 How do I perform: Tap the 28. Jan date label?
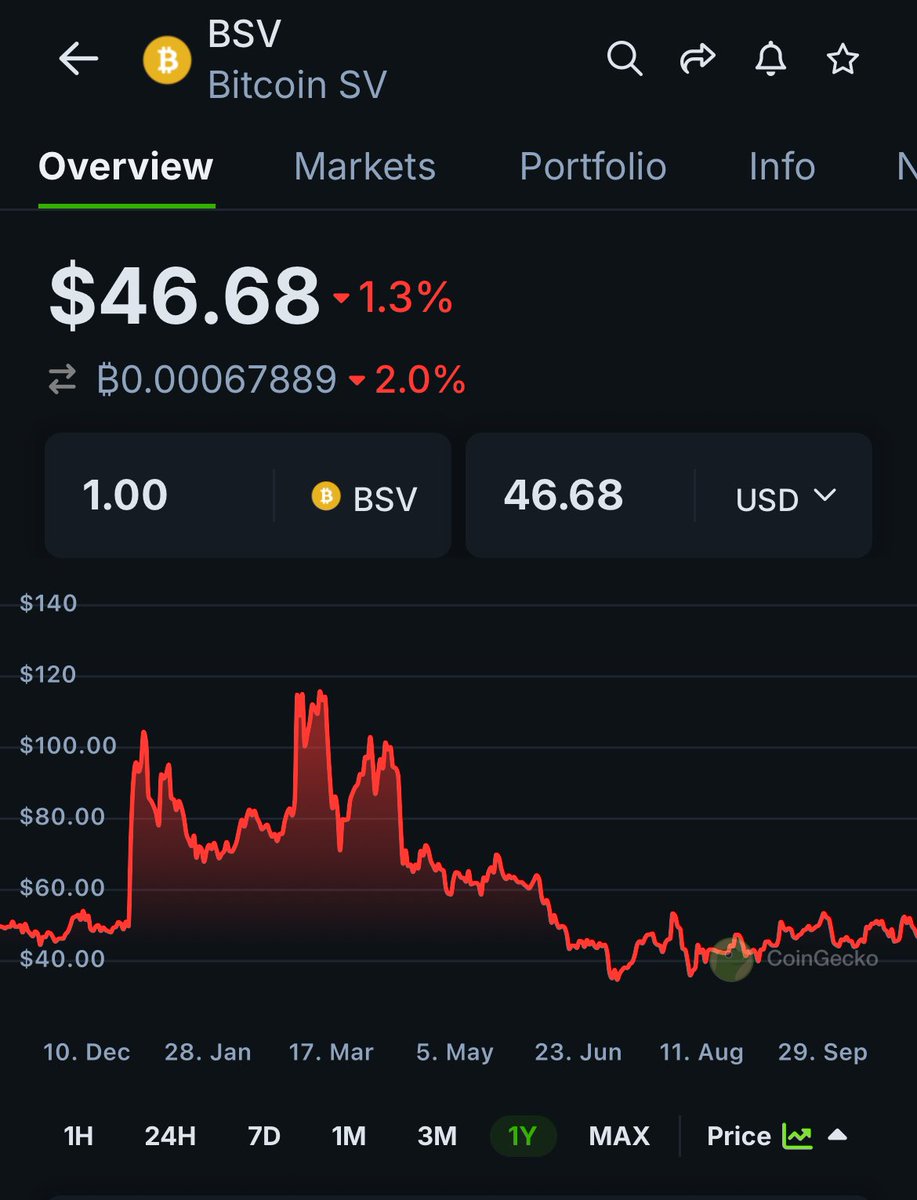tap(208, 1052)
